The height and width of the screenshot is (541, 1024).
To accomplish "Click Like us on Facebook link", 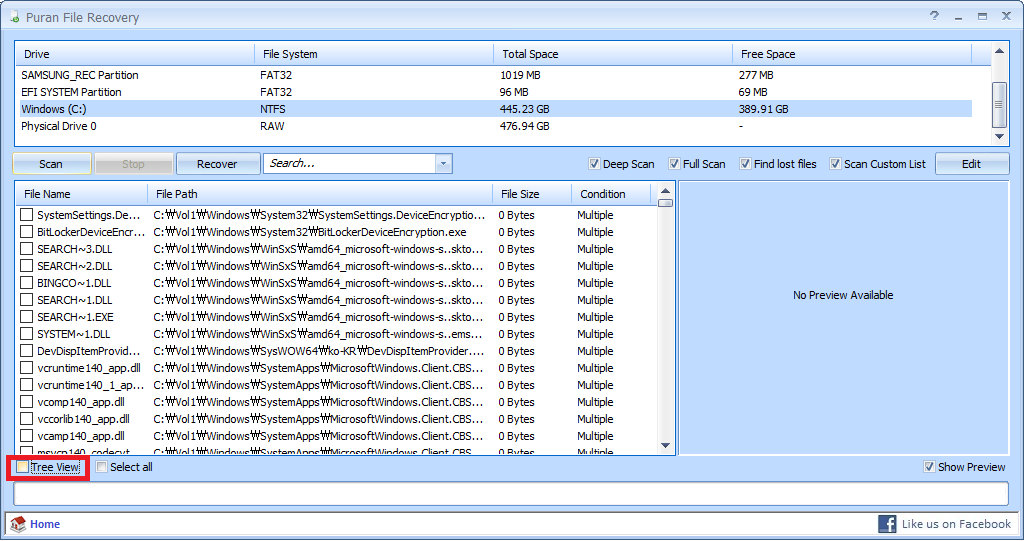I will point(956,524).
